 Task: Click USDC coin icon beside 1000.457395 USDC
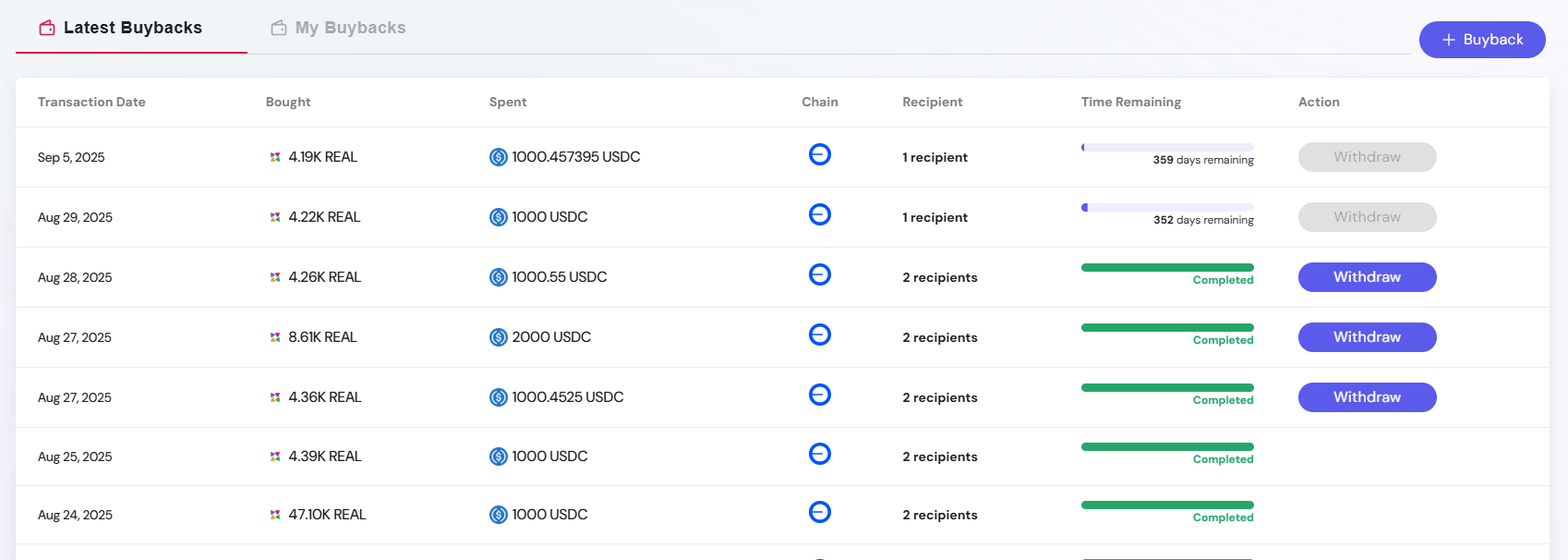pyautogui.click(x=499, y=157)
